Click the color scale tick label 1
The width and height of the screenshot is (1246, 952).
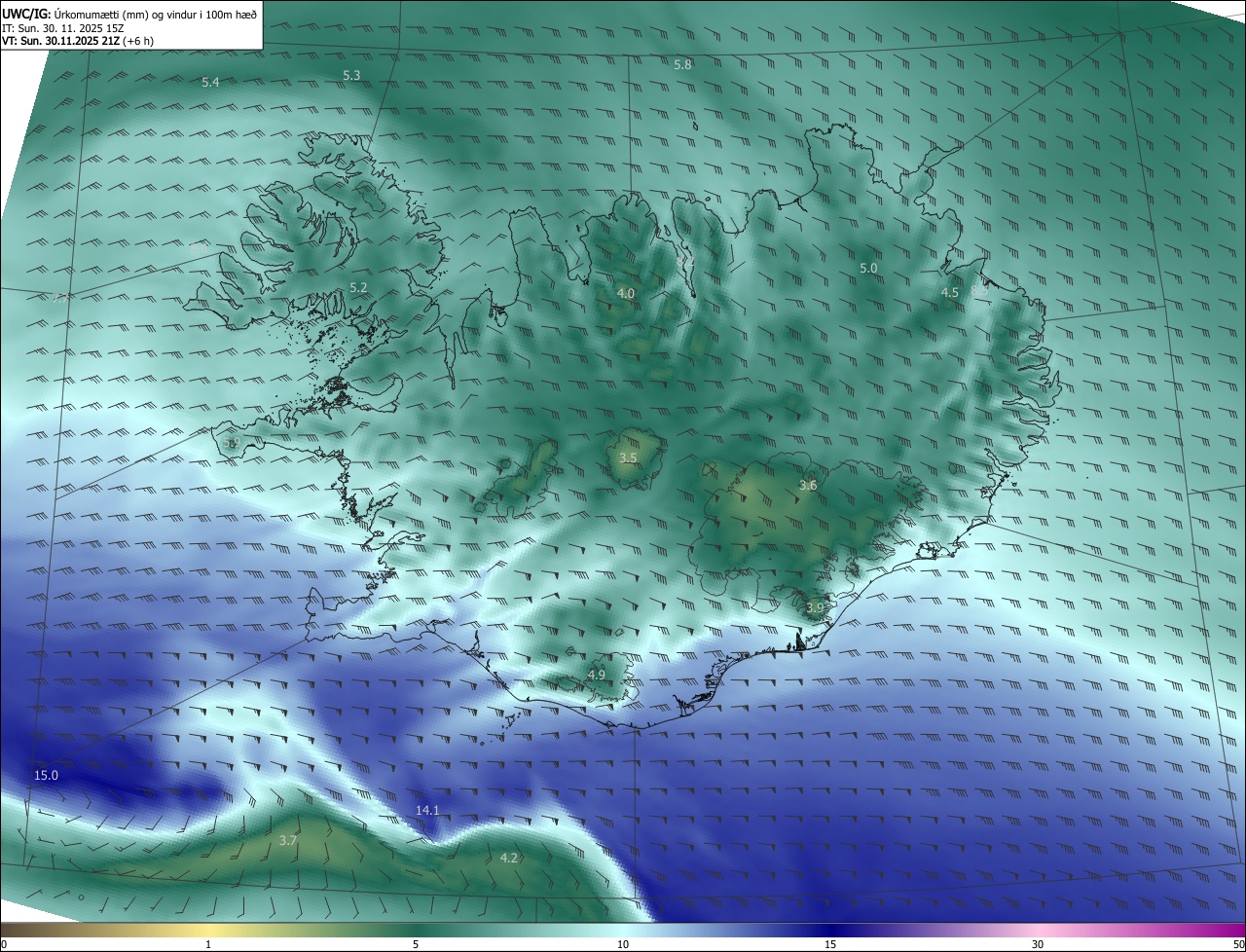pyautogui.click(x=208, y=945)
